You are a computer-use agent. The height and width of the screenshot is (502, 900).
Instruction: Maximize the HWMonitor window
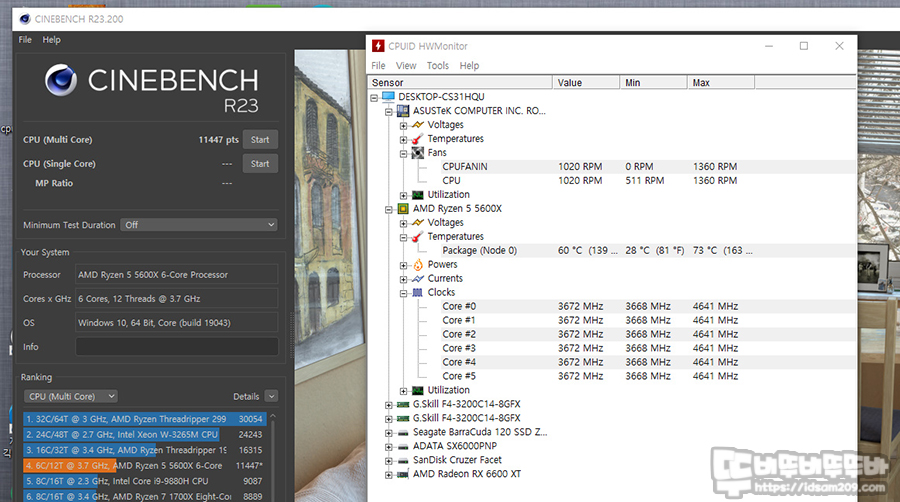point(804,46)
